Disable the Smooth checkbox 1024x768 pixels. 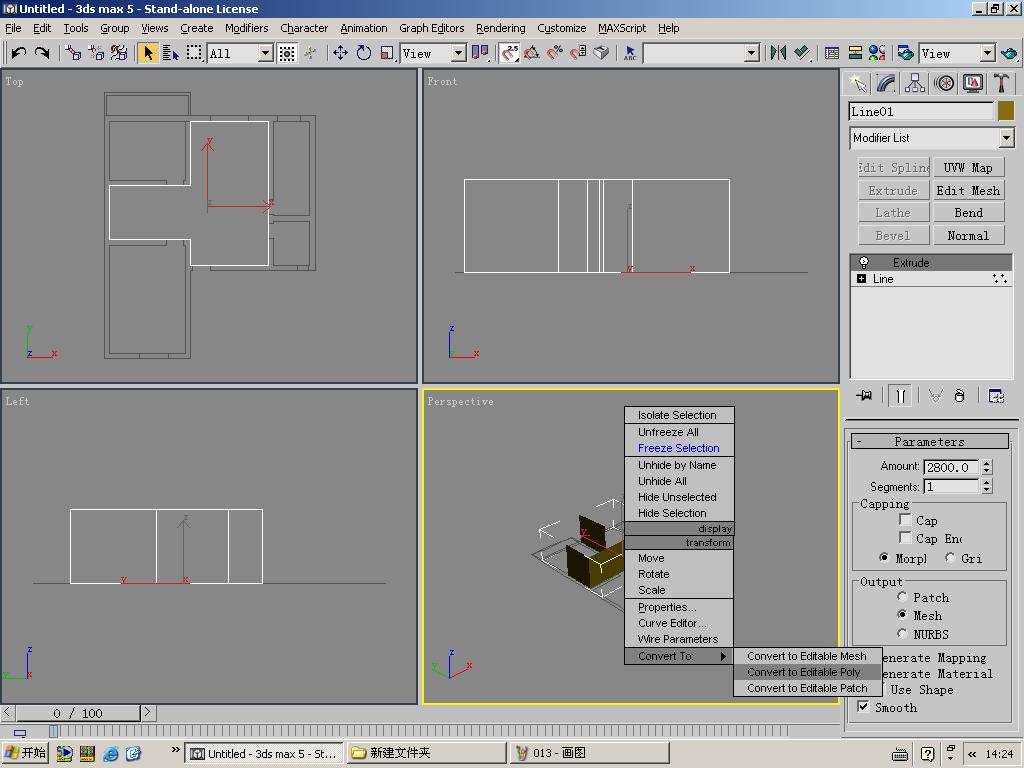click(x=863, y=707)
